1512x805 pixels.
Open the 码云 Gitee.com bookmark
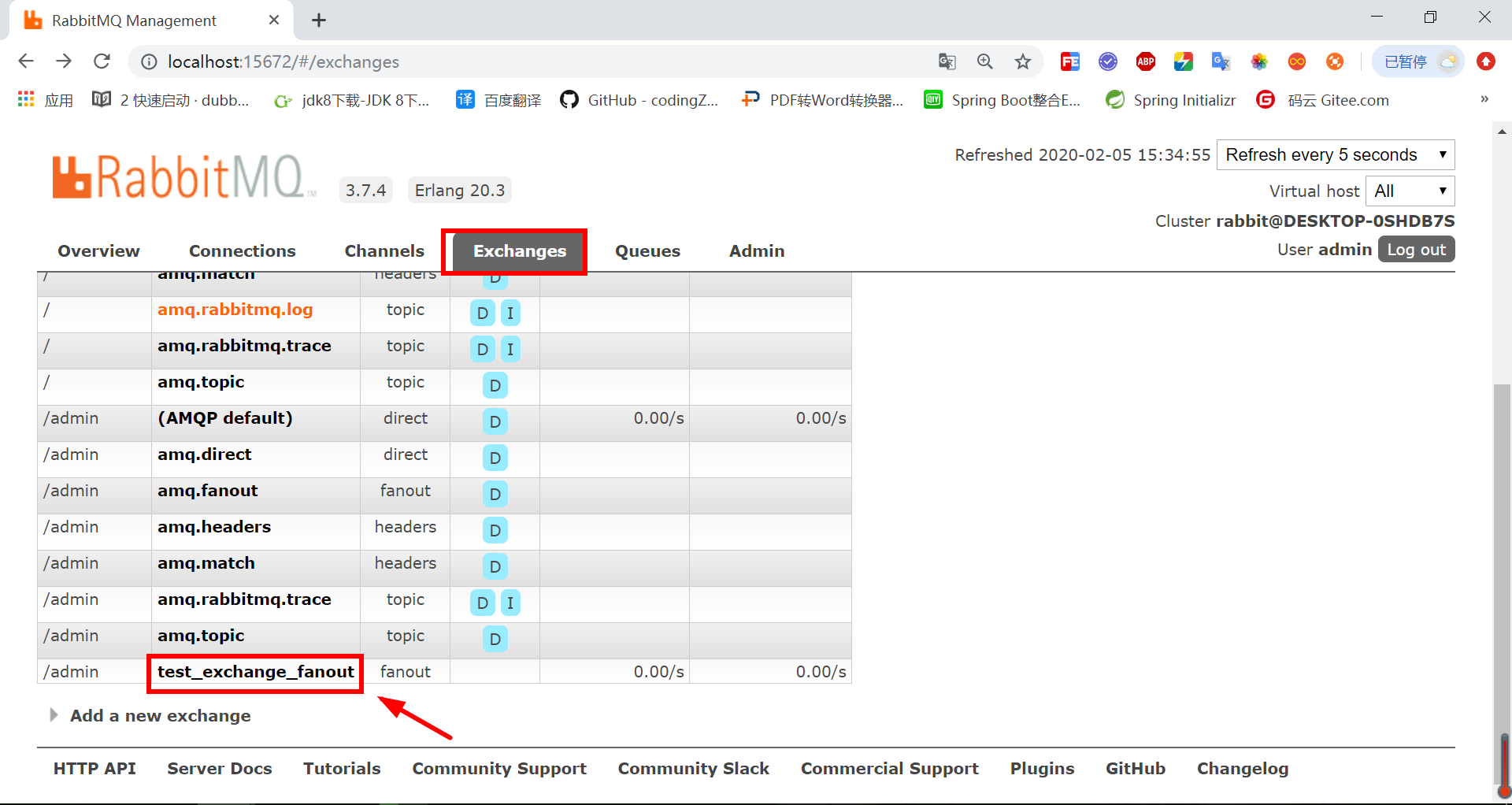1323,100
